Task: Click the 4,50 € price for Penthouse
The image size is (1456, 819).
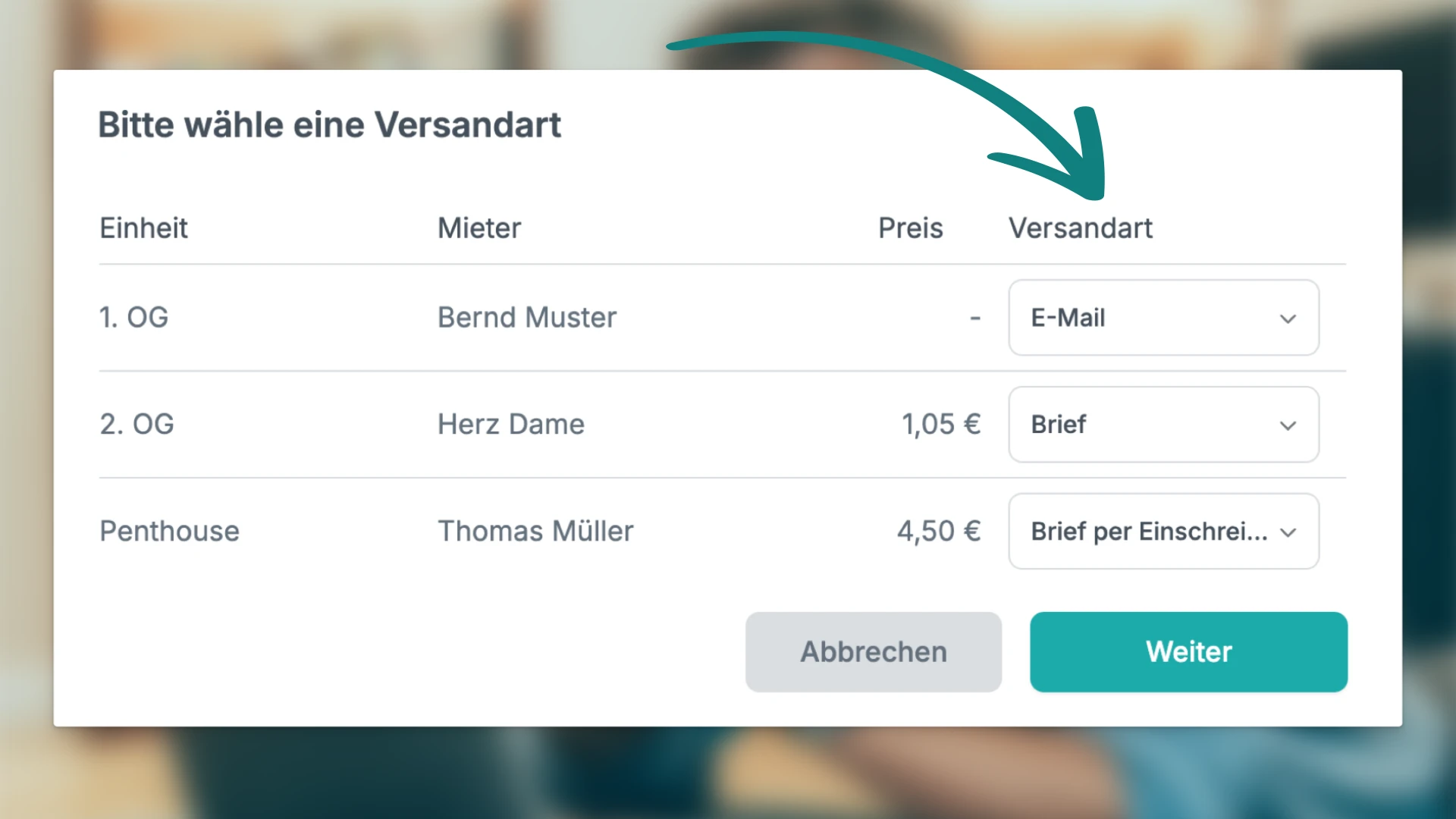Action: pyautogui.click(x=939, y=532)
